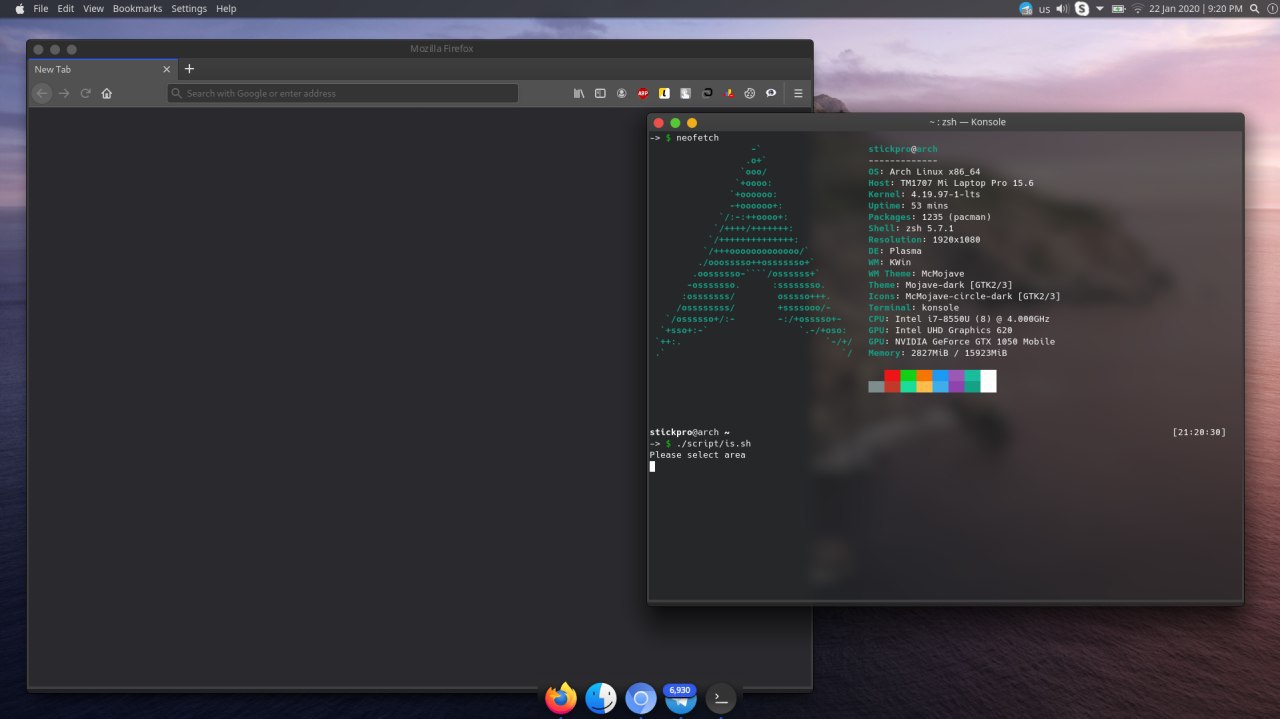Click the volume speaker tray icon

1062,8
